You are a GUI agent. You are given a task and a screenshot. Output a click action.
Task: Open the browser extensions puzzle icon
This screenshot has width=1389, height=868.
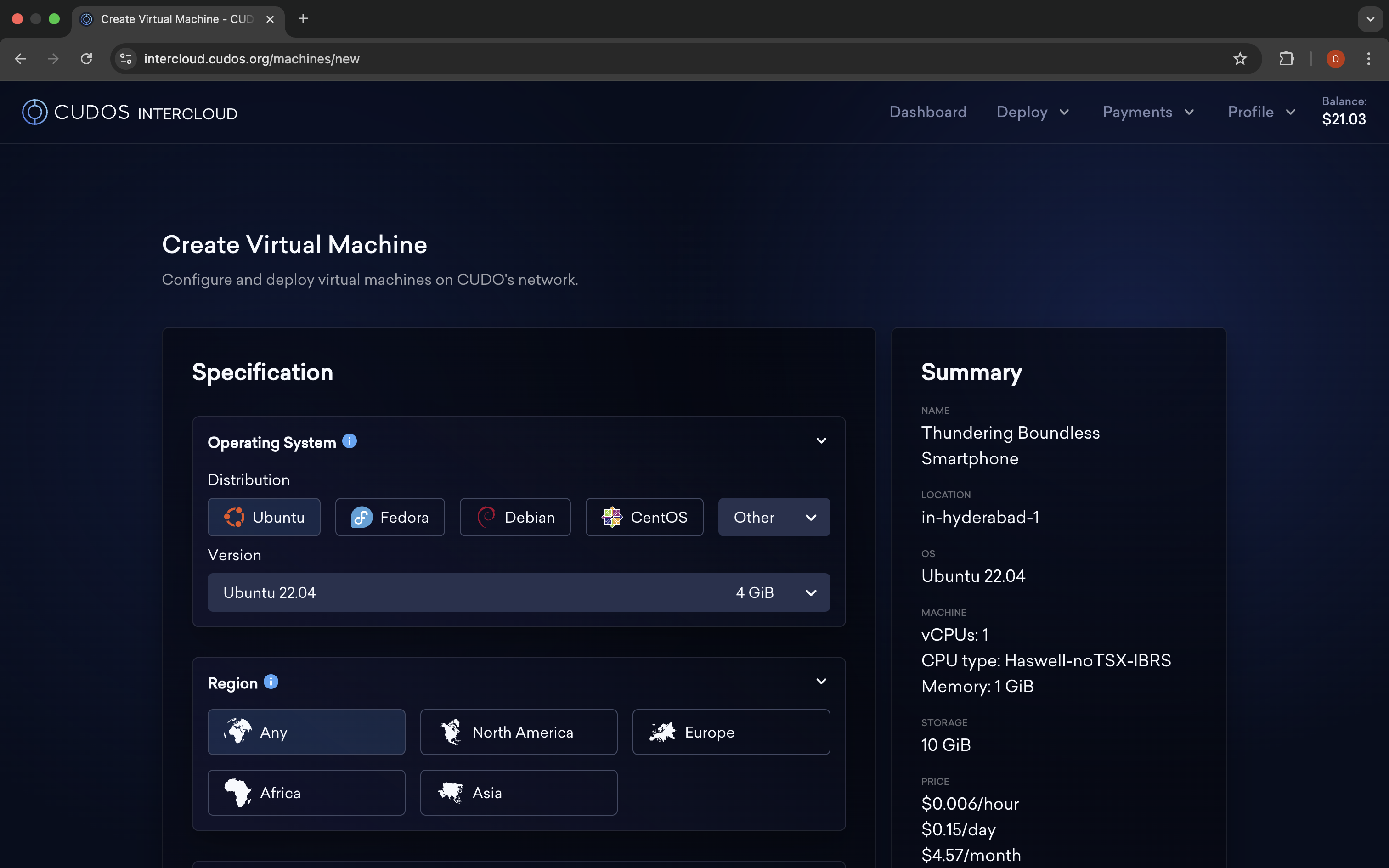coord(1286,59)
